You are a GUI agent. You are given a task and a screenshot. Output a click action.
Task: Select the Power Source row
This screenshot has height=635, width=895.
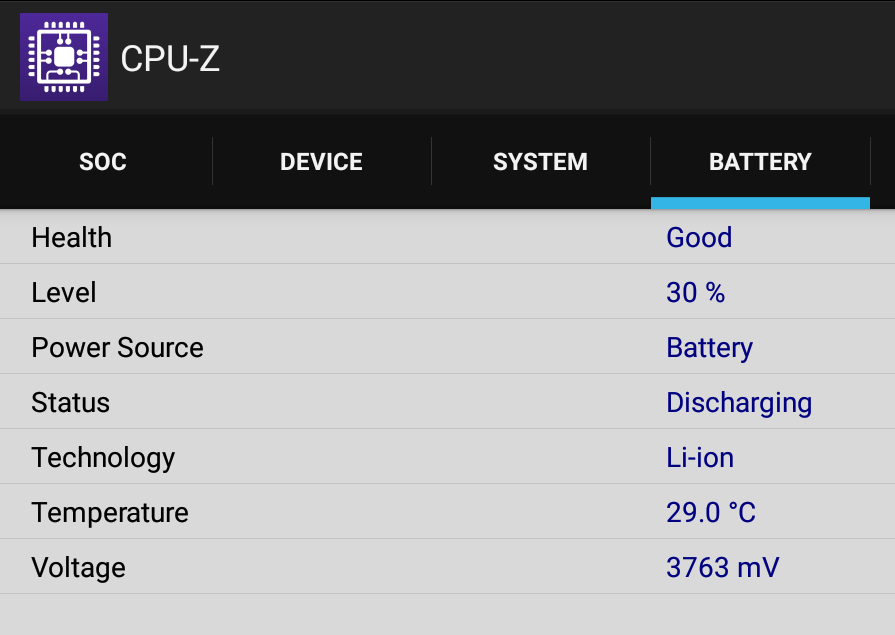point(448,347)
